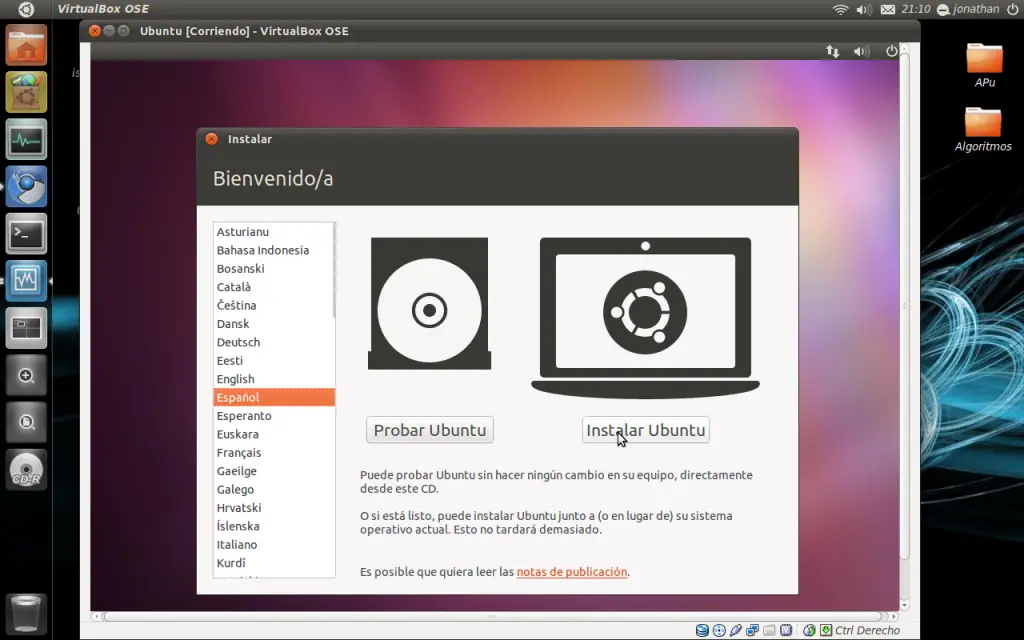Click VirtualBox USB devices status icon
This screenshot has height=640, width=1024.
pos(736,630)
